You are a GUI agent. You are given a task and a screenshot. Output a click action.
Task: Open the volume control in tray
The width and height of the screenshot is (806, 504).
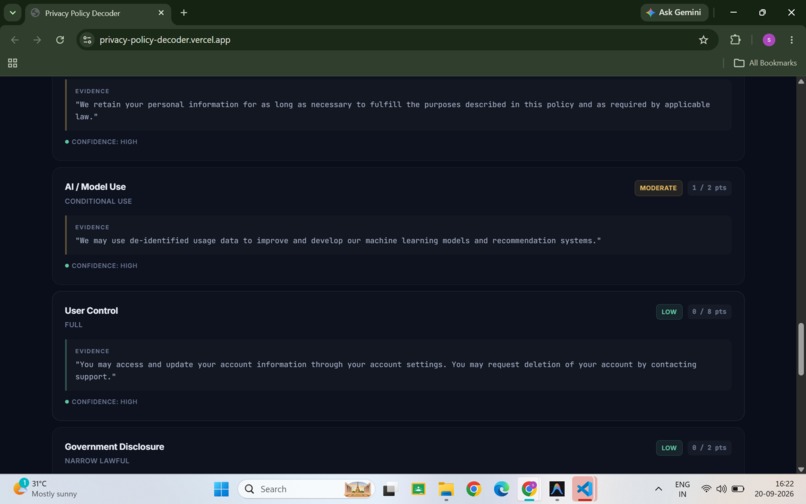click(721, 489)
